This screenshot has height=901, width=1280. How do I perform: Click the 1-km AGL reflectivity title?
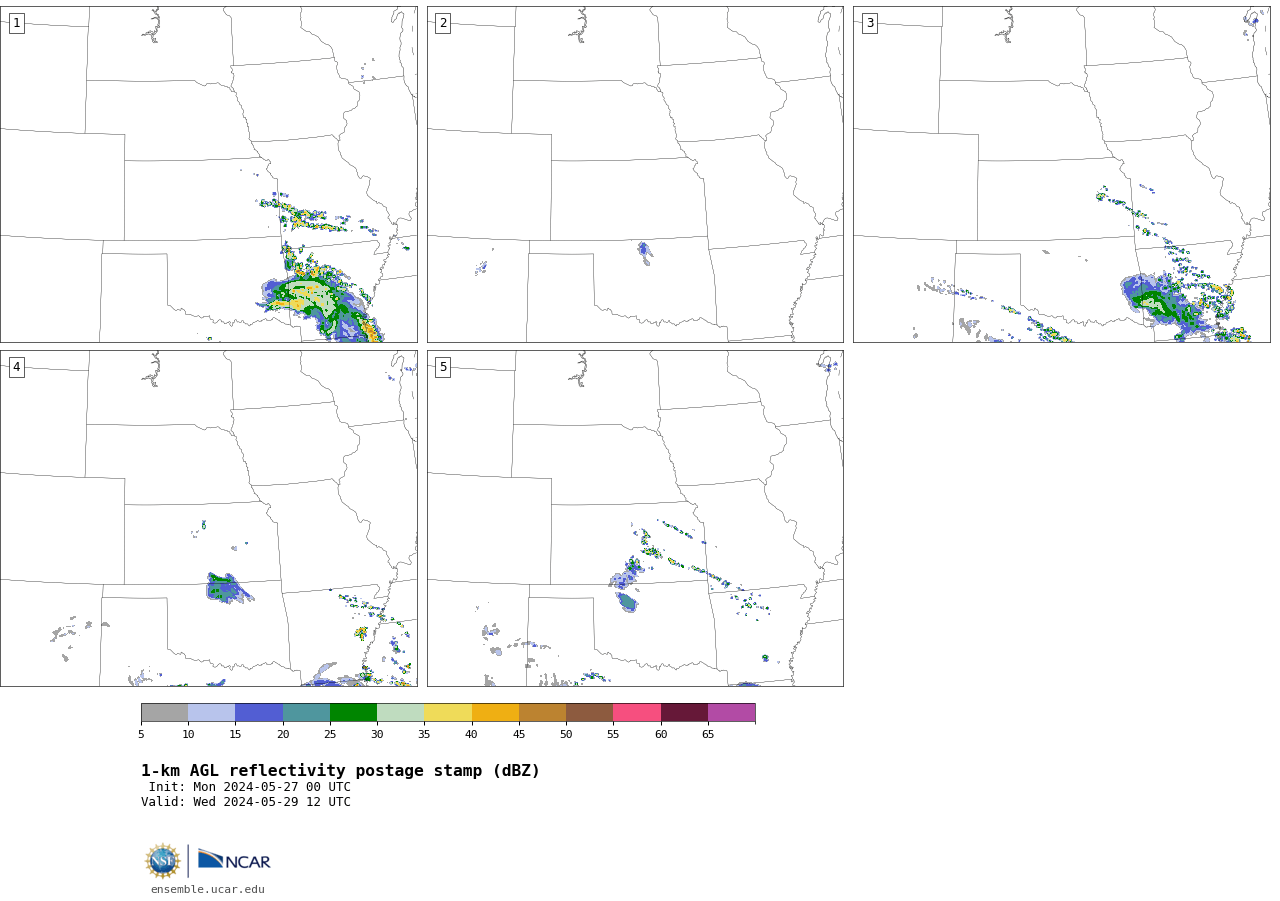coord(340,771)
